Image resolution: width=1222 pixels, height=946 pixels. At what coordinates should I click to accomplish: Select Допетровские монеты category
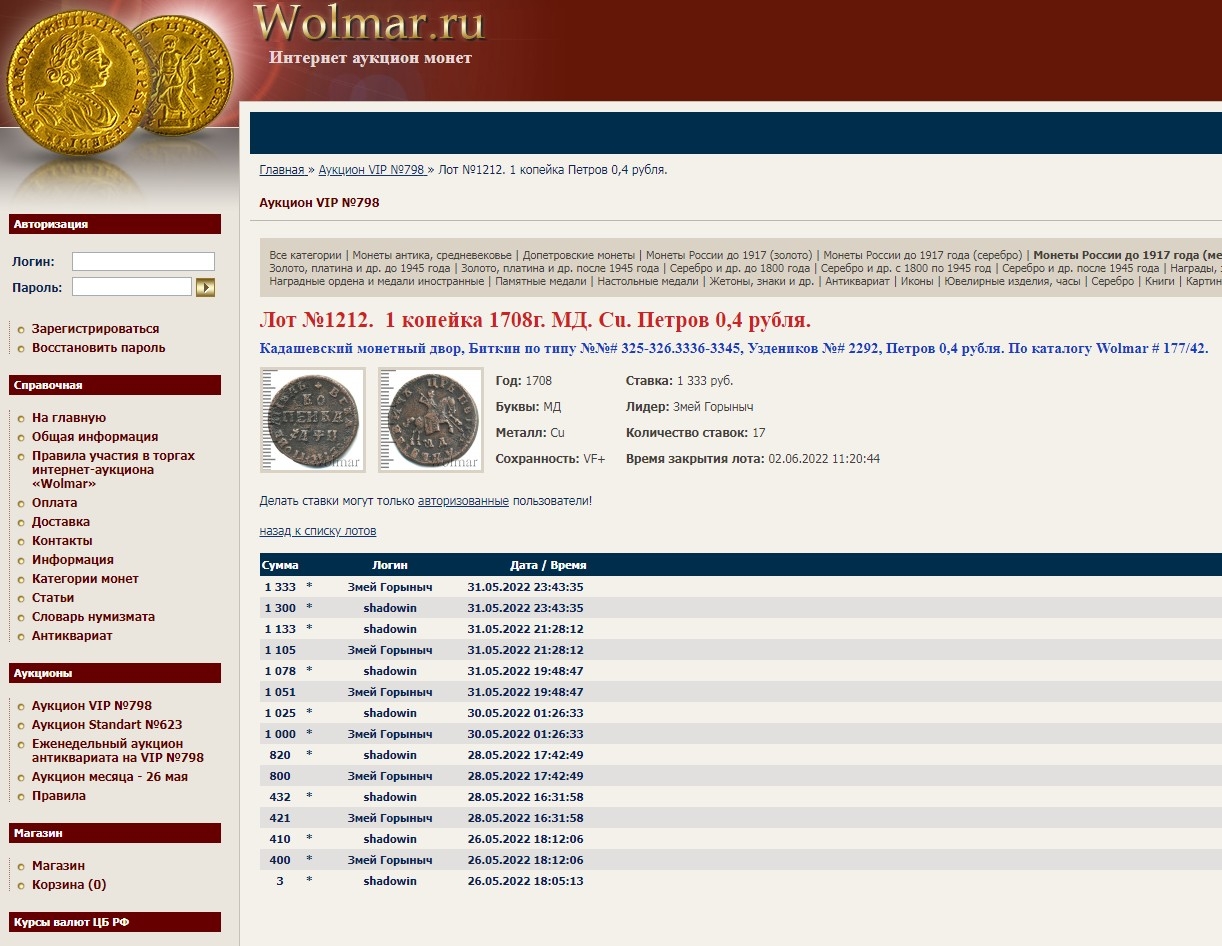[579, 255]
